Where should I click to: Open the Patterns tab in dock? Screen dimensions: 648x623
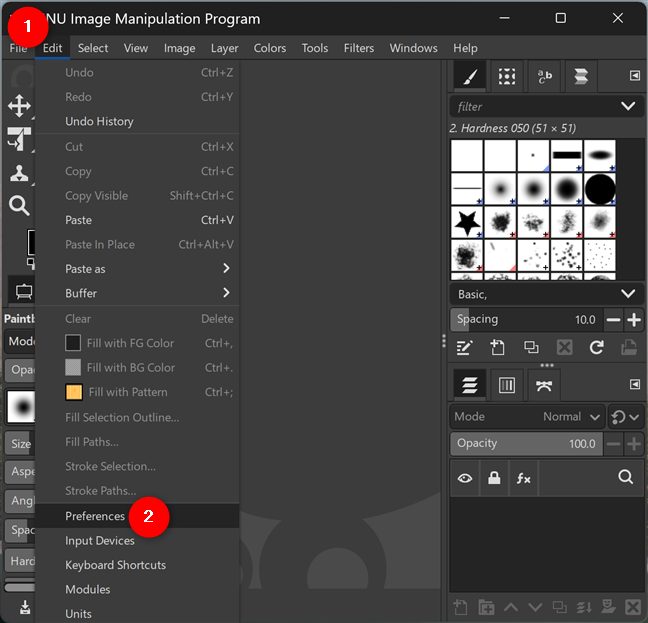[507, 76]
